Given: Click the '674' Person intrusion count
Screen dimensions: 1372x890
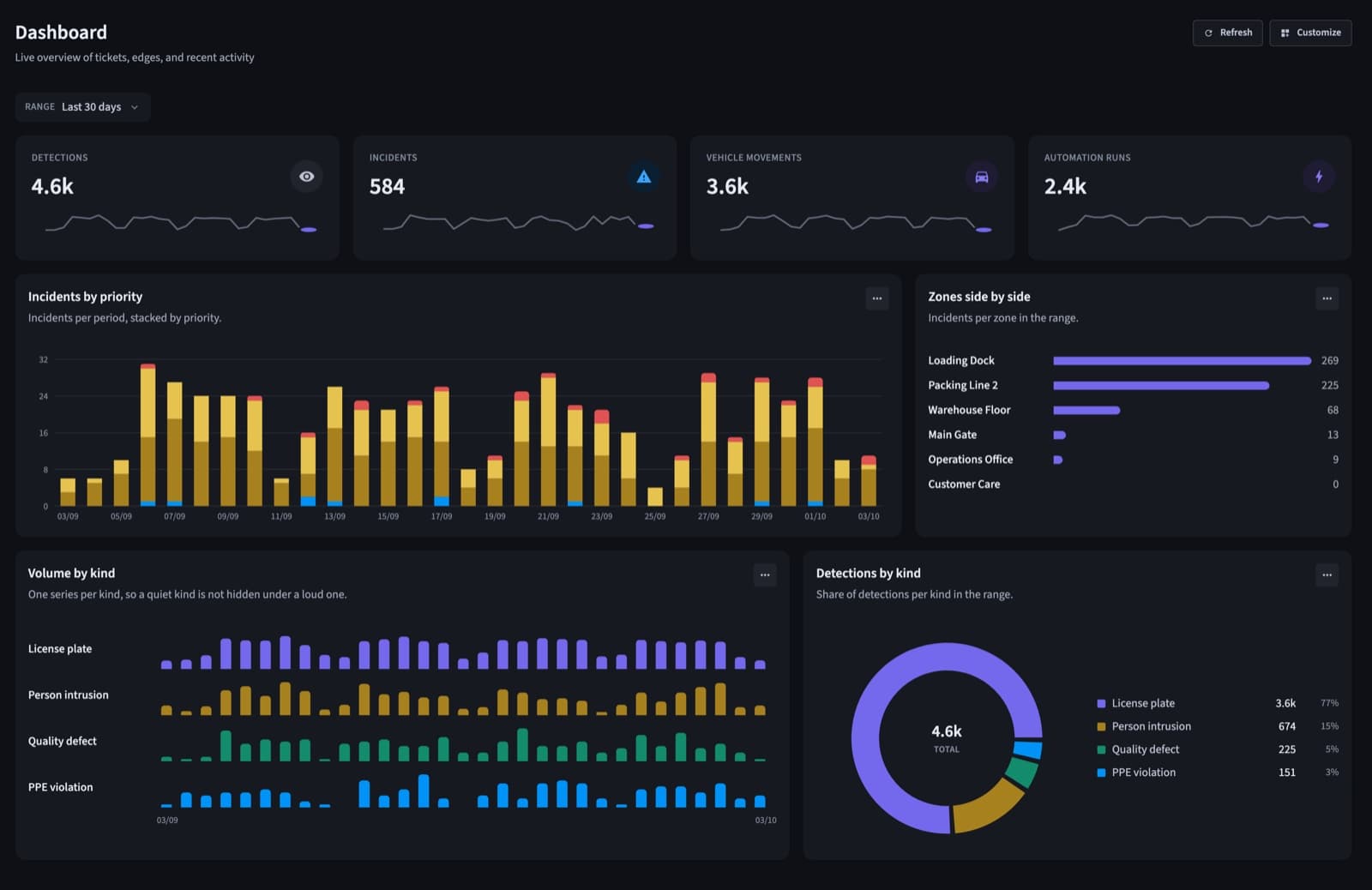Looking at the screenshot, I should (x=1287, y=726).
